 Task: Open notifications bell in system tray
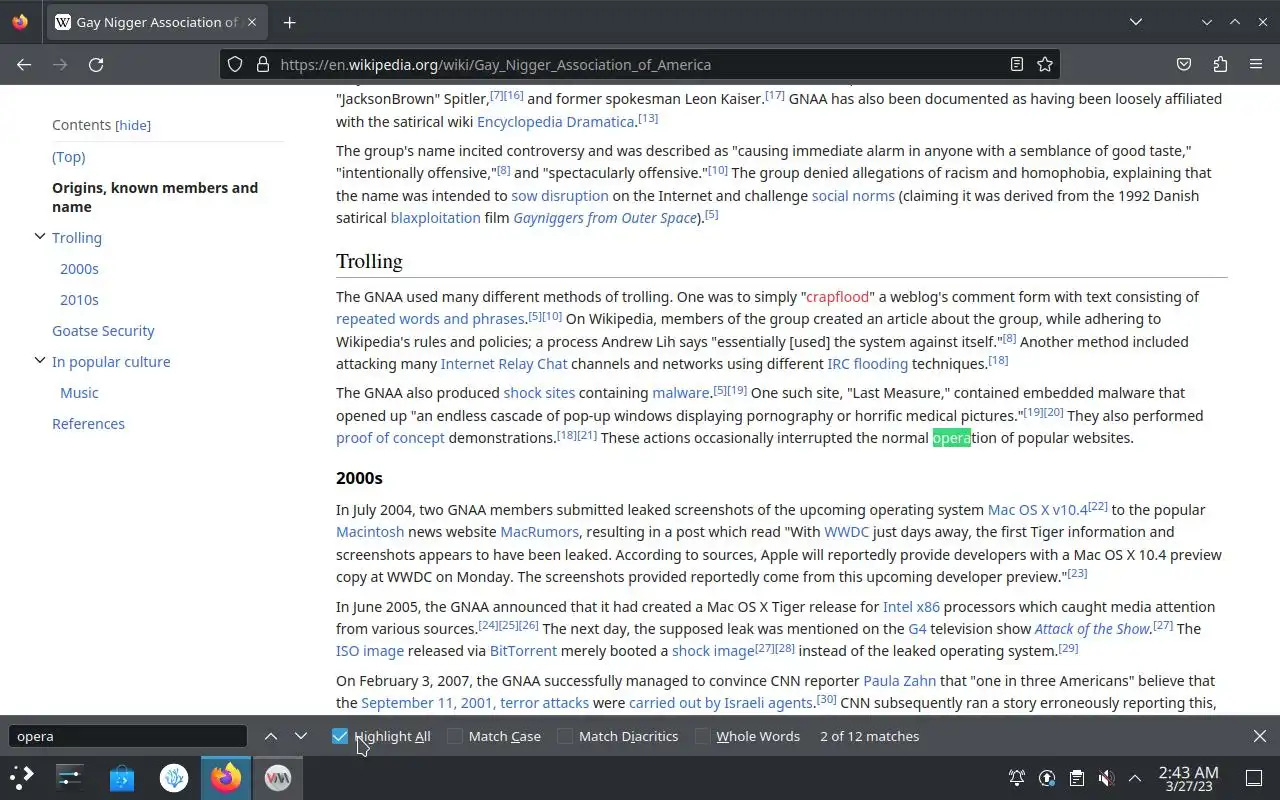(x=1017, y=778)
